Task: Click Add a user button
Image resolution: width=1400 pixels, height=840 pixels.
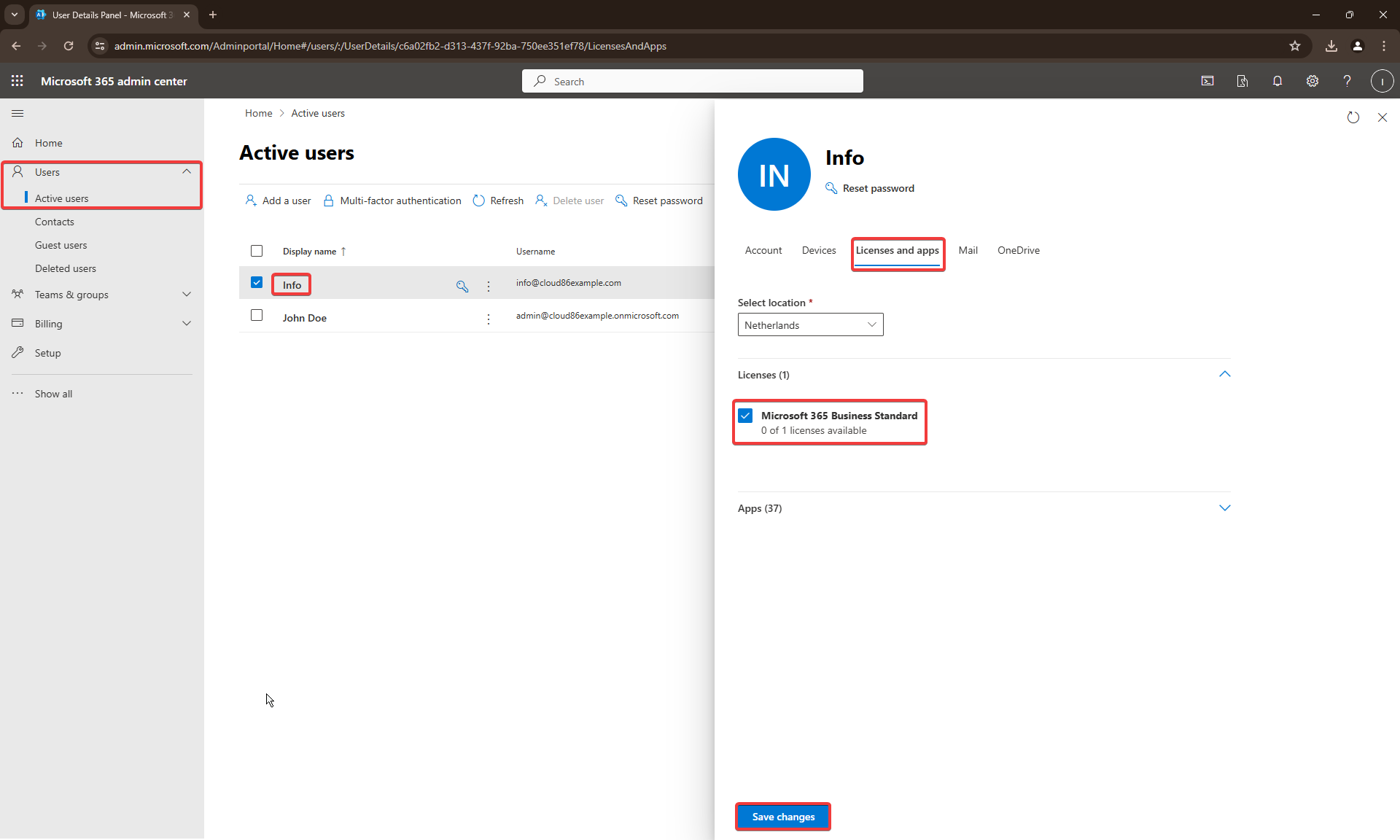Action: pos(278,201)
